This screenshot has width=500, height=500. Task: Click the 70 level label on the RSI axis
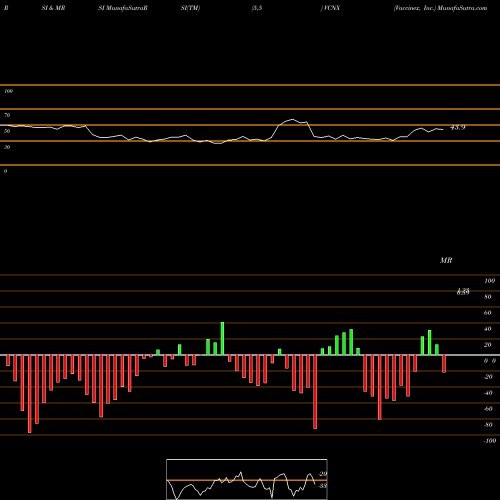7,115
